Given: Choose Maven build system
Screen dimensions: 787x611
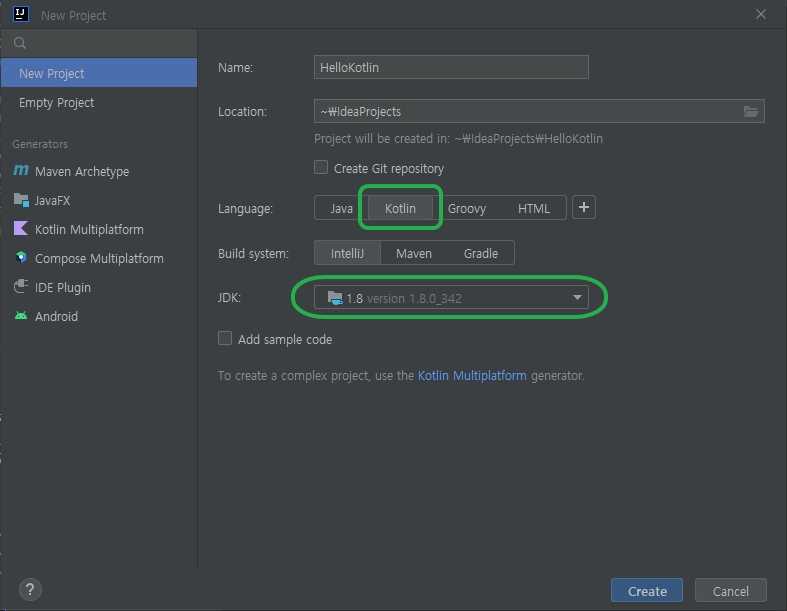Looking at the screenshot, I should [x=414, y=254].
